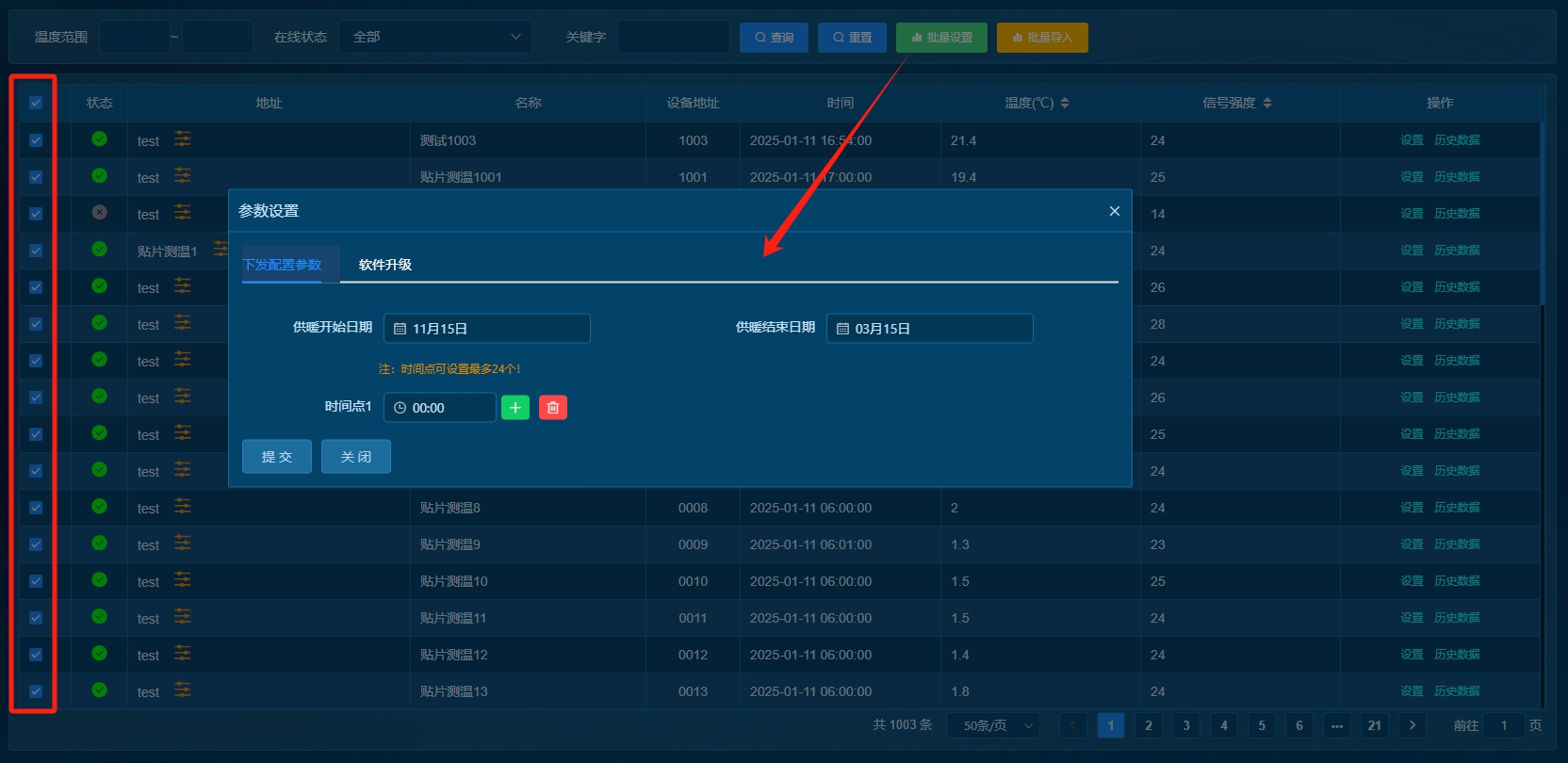Uncheck the checkbox for the 贴片测温12 row

pyautogui.click(x=36, y=655)
